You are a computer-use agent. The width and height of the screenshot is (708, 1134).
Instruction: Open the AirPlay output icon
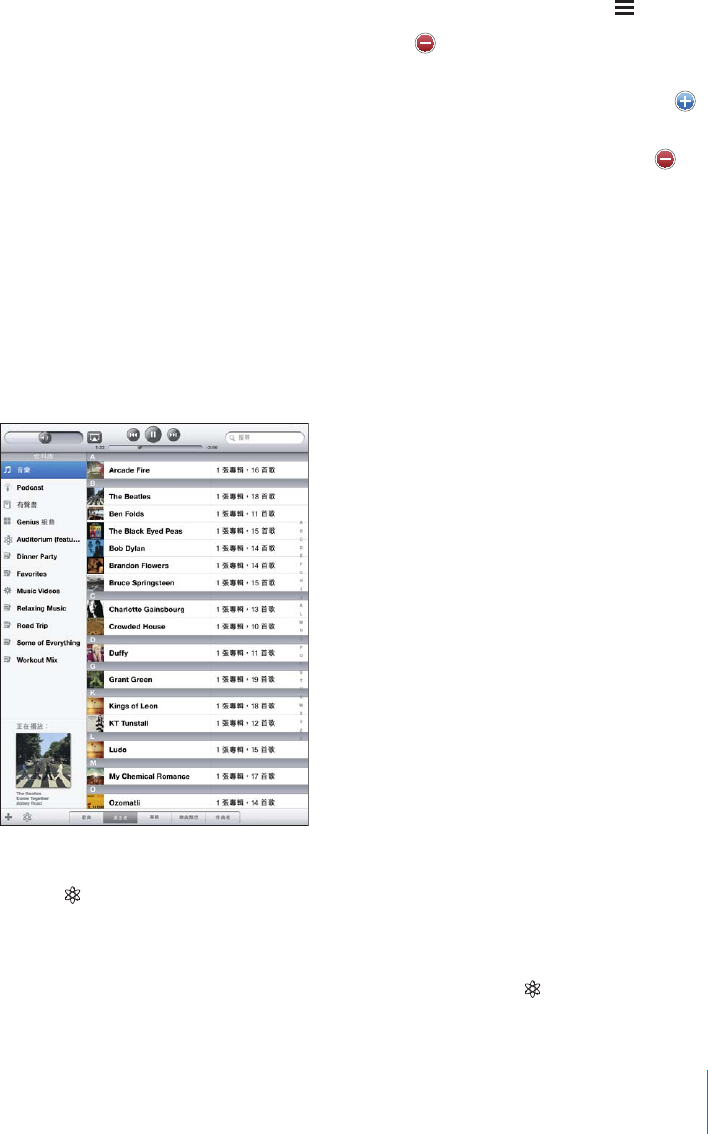pyautogui.click(x=95, y=438)
